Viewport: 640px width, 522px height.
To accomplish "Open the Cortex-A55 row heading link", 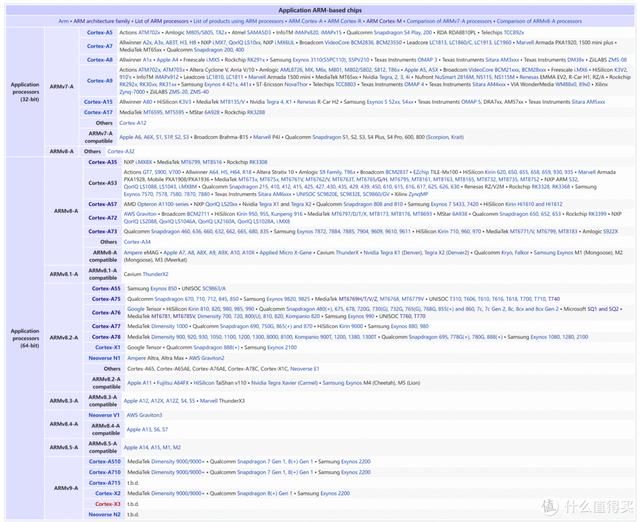I will tap(106, 288).
